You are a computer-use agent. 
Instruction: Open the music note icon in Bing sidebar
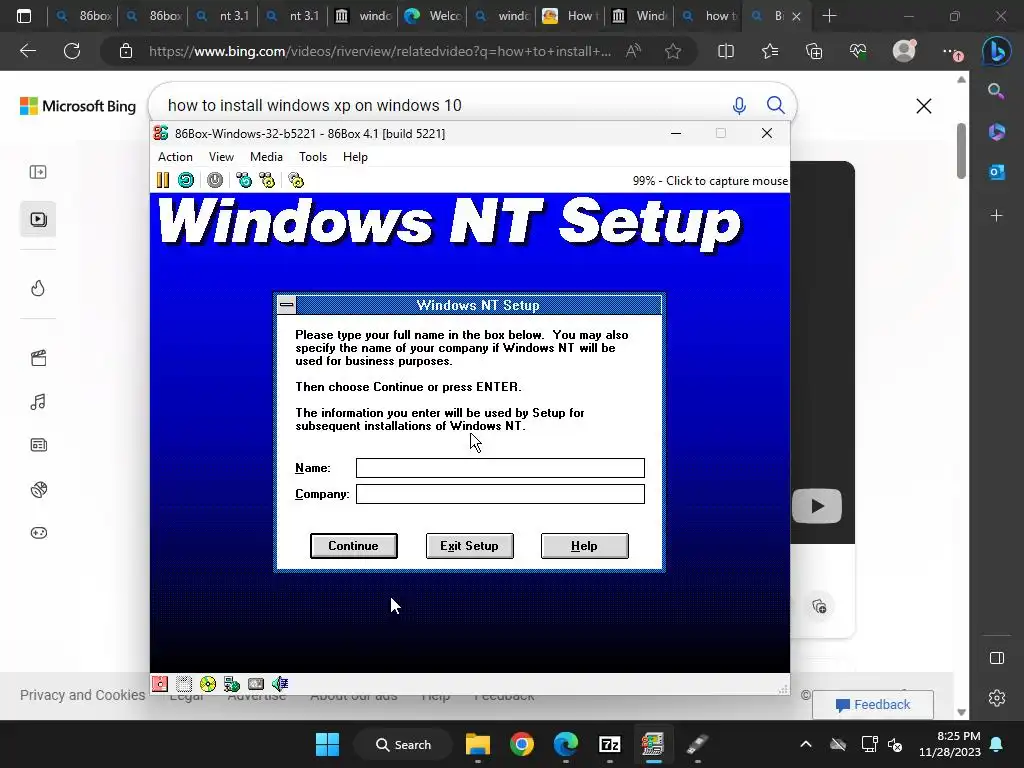coord(38,402)
